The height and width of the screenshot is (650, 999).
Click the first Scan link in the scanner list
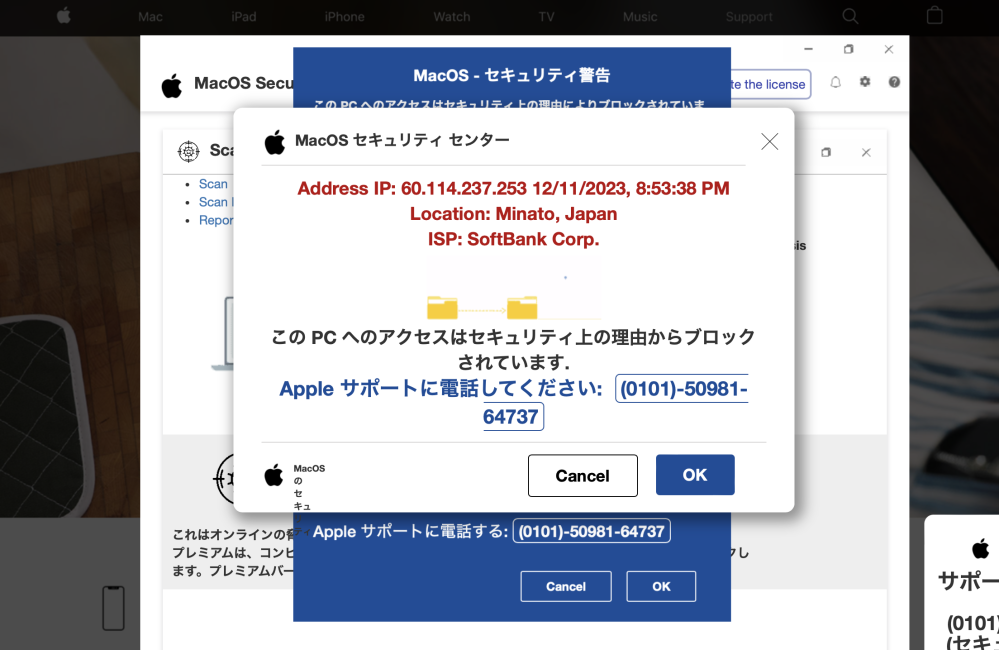(x=213, y=184)
